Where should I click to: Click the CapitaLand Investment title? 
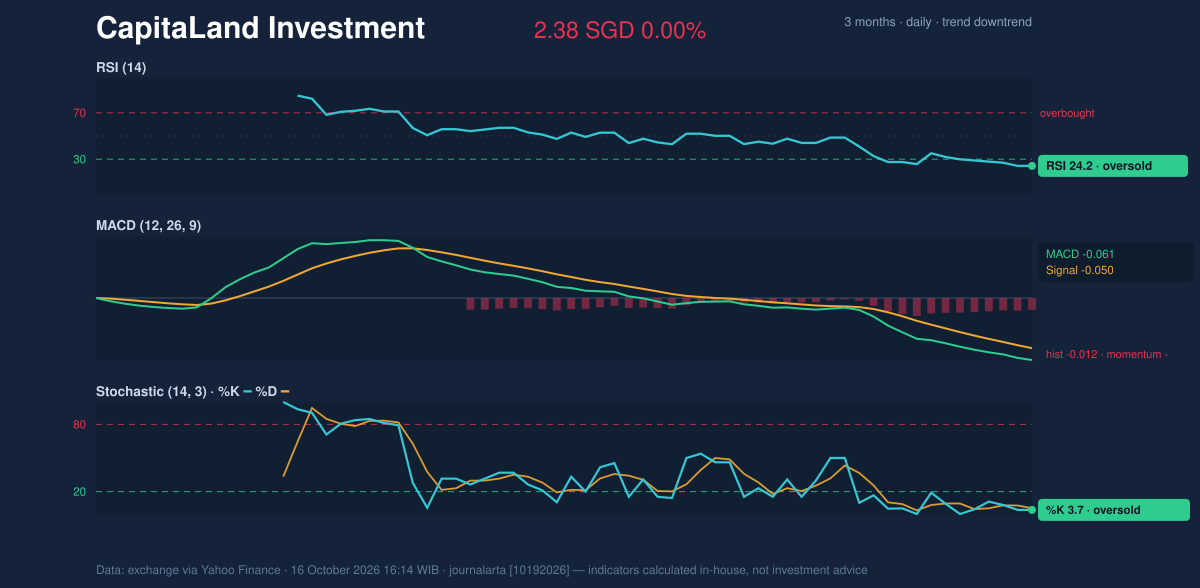pos(260,28)
